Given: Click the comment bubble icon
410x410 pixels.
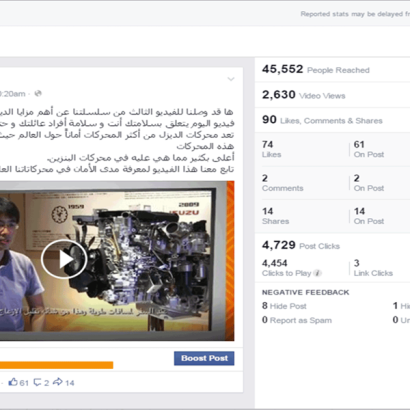Looking at the screenshot, I should [x=38, y=382].
